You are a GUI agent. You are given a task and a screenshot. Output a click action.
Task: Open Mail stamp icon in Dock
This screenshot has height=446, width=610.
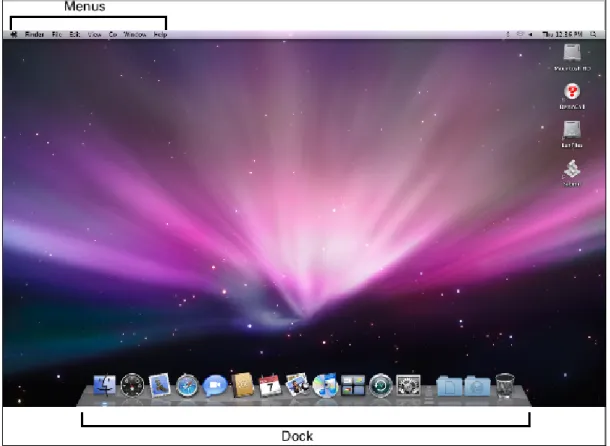pyautogui.click(x=160, y=385)
